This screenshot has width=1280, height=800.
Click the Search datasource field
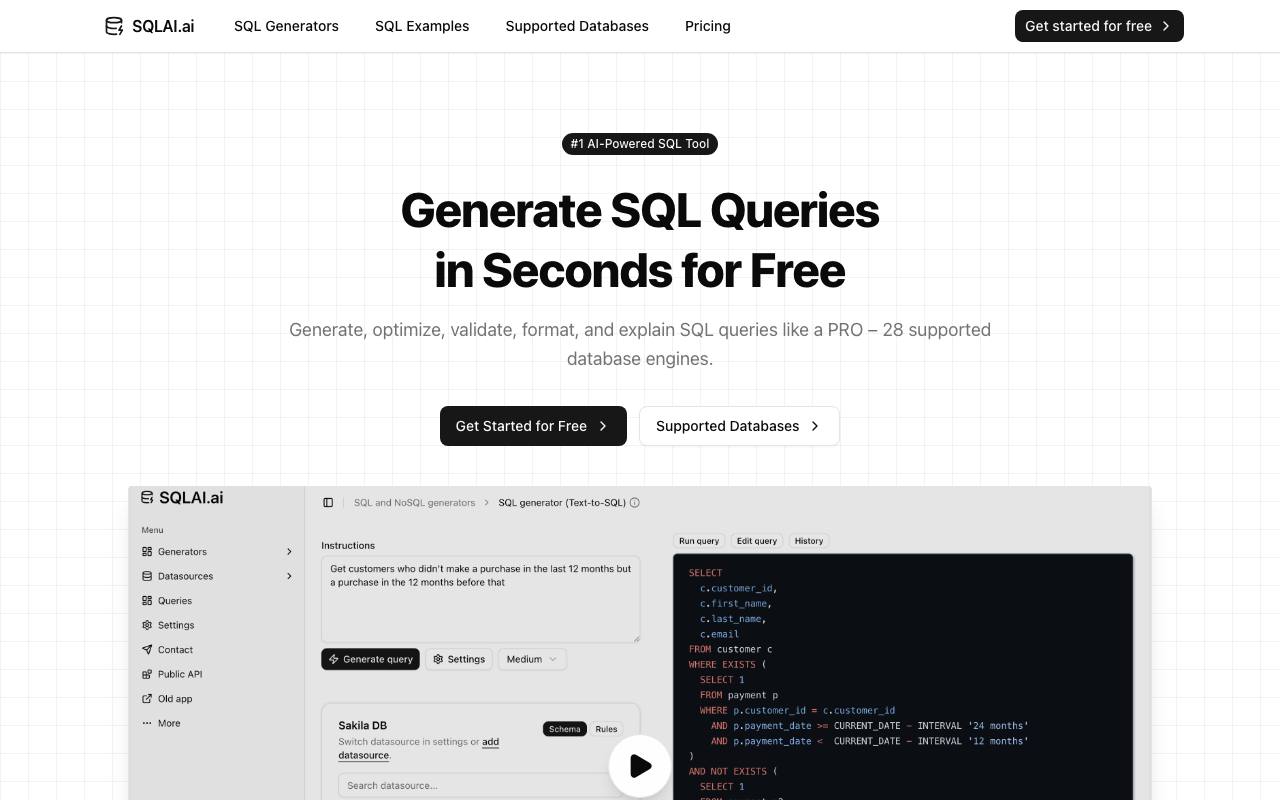coord(478,785)
